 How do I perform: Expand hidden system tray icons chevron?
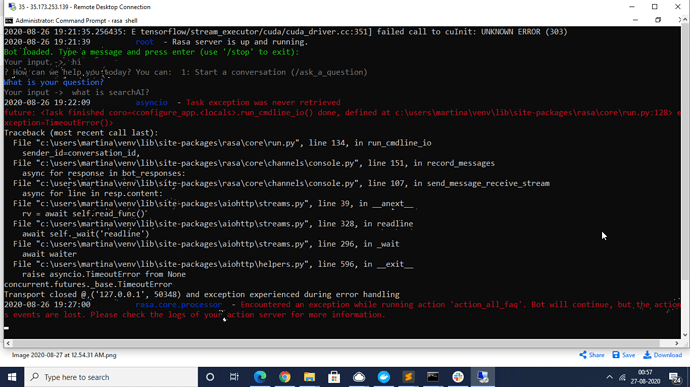pos(609,377)
